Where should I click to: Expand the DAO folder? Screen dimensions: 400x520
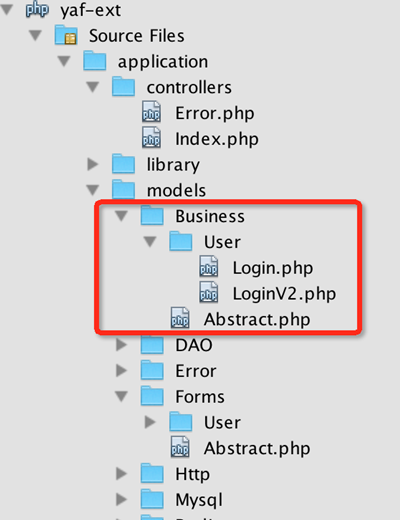click(121, 345)
